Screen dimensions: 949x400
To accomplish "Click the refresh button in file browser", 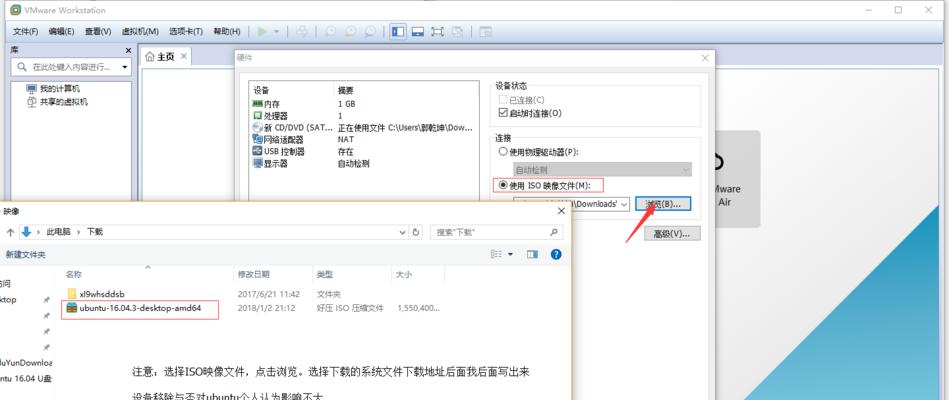I will pyautogui.click(x=416, y=232).
